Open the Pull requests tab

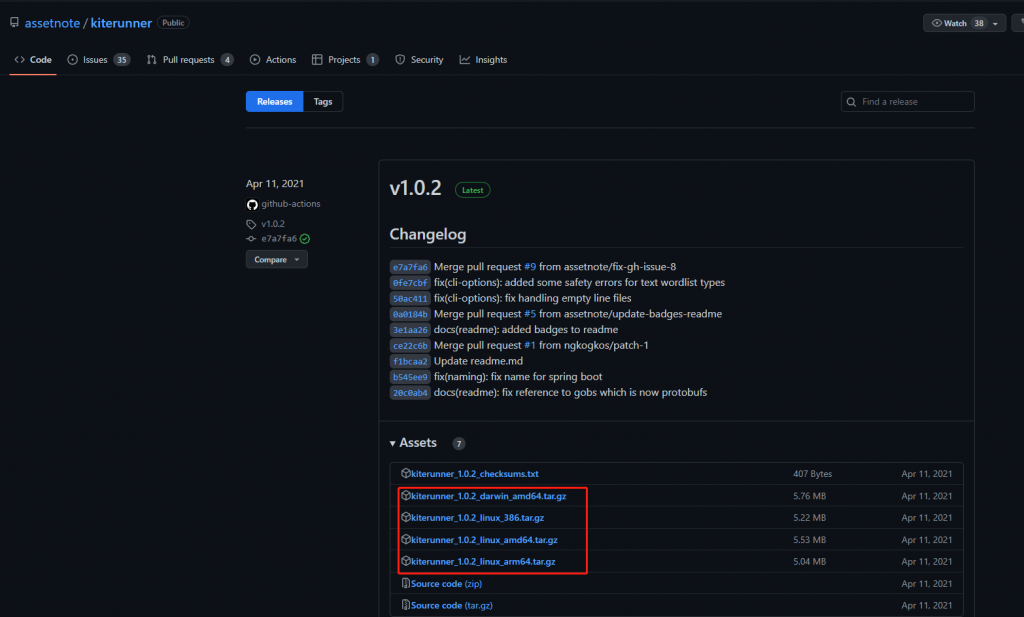[x=190, y=59]
